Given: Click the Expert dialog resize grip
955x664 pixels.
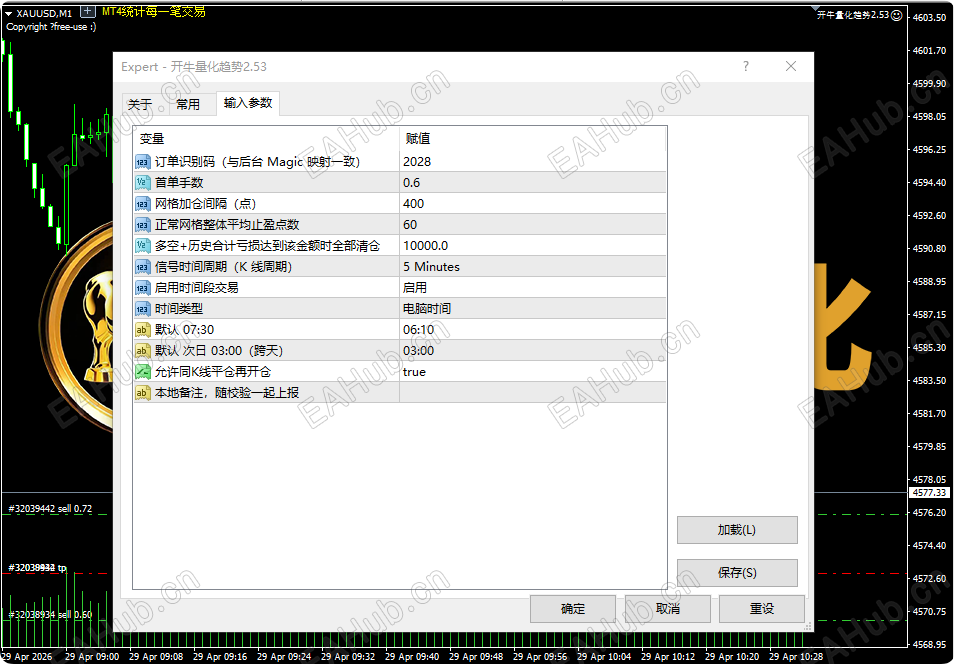Looking at the screenshot, I should point(808,626).
